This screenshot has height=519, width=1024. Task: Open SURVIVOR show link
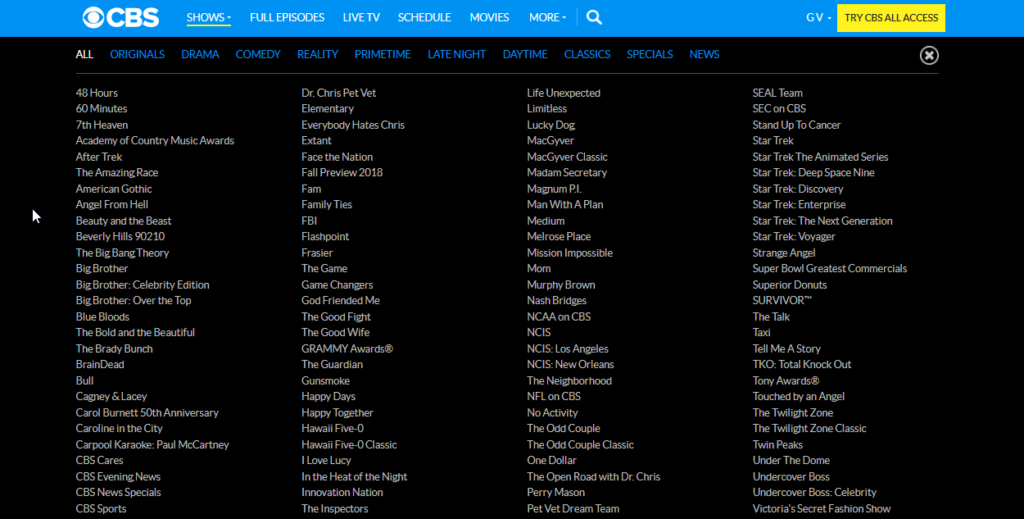pyautogui.click(x=782, y=300)
